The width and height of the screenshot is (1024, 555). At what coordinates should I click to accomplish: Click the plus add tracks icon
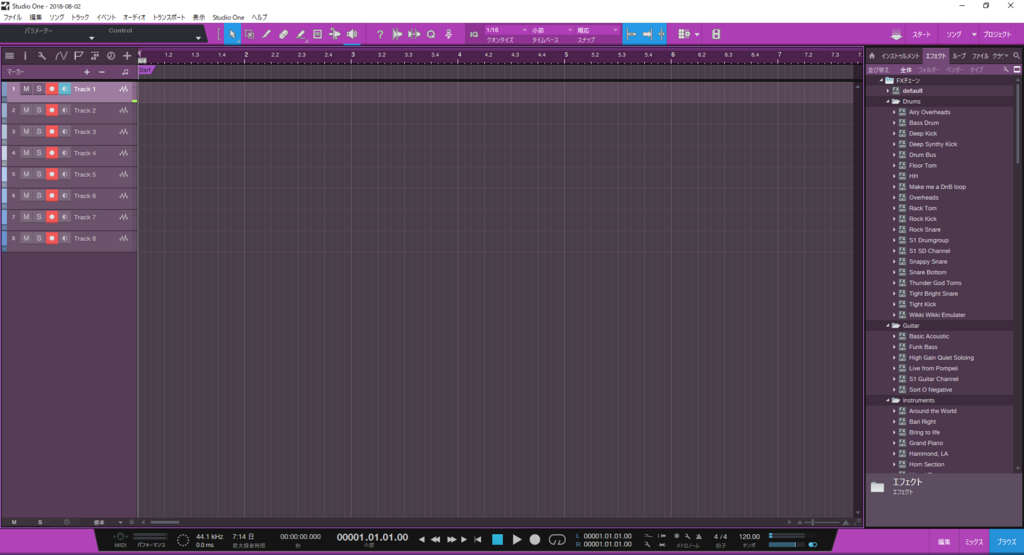(127, 56)
